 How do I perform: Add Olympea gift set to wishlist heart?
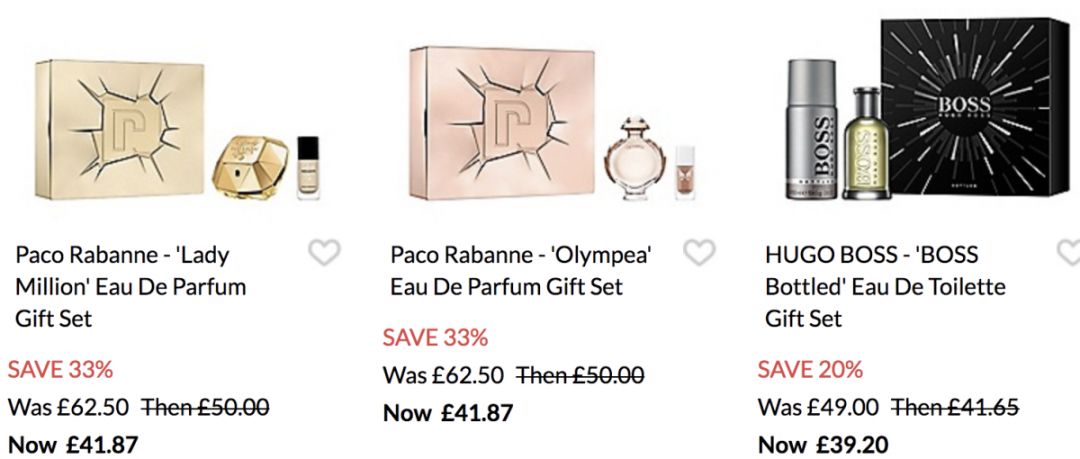tap(699, 254)
